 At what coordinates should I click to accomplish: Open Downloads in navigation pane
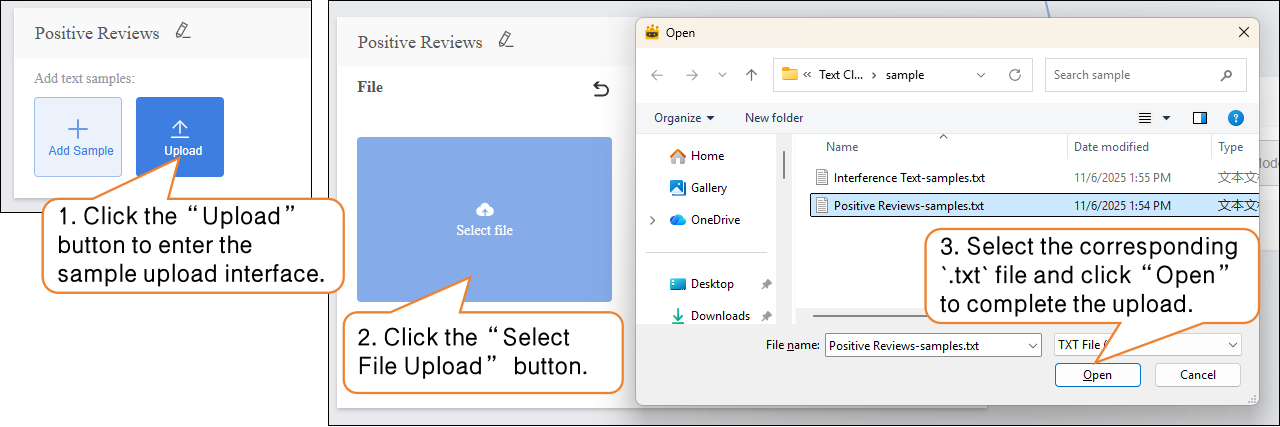719,316
